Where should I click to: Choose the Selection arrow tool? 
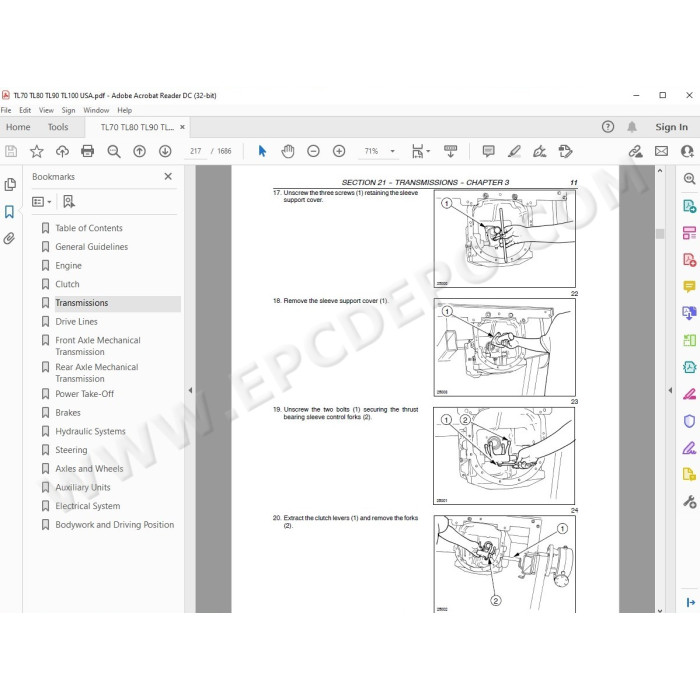pyautogui.click(x=262, y=151)
